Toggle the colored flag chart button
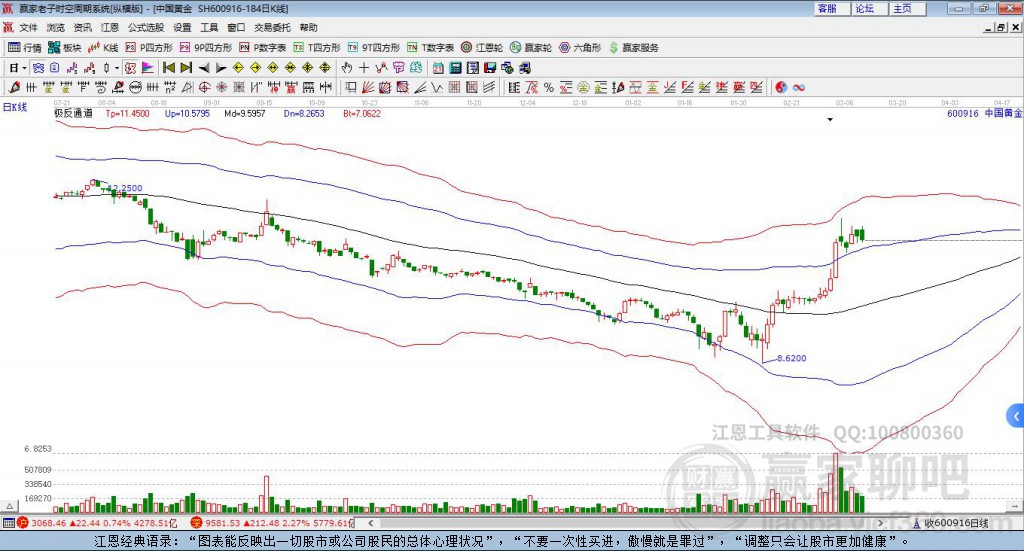This screenshot has height=551, width=1024. (x=148, y=68)
